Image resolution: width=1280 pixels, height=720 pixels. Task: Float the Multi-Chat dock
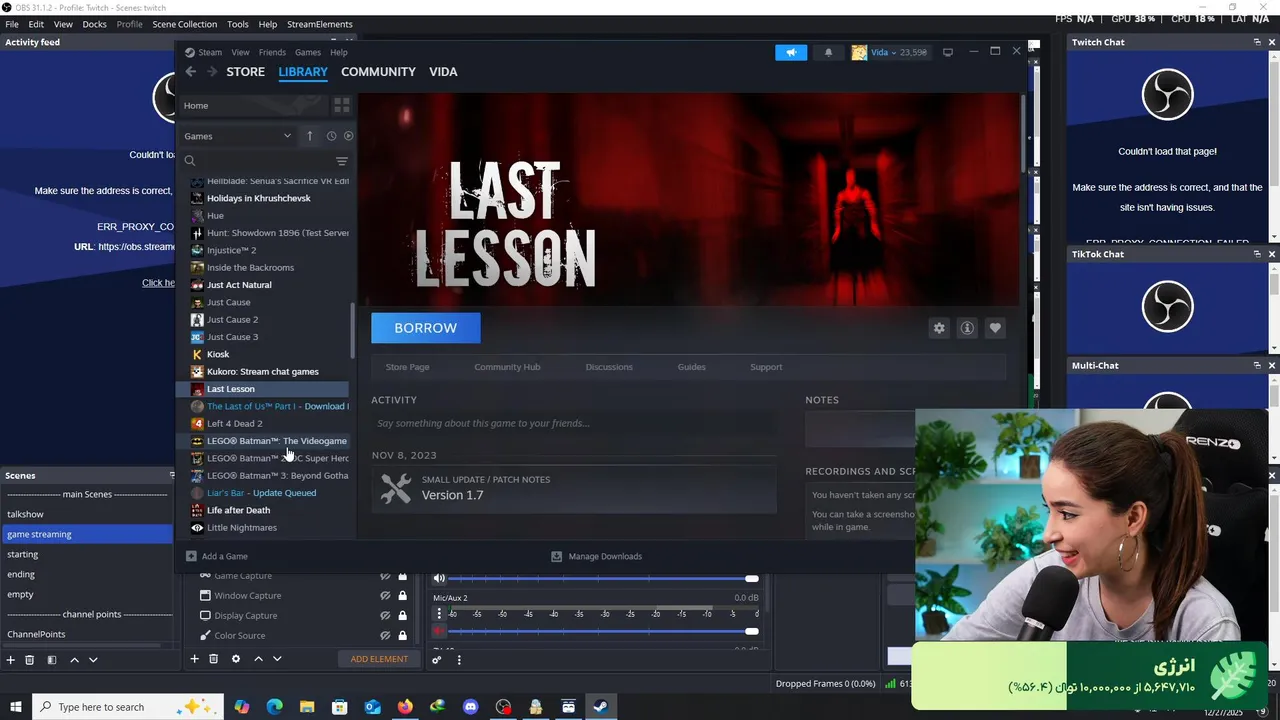tap(1257, 365)
